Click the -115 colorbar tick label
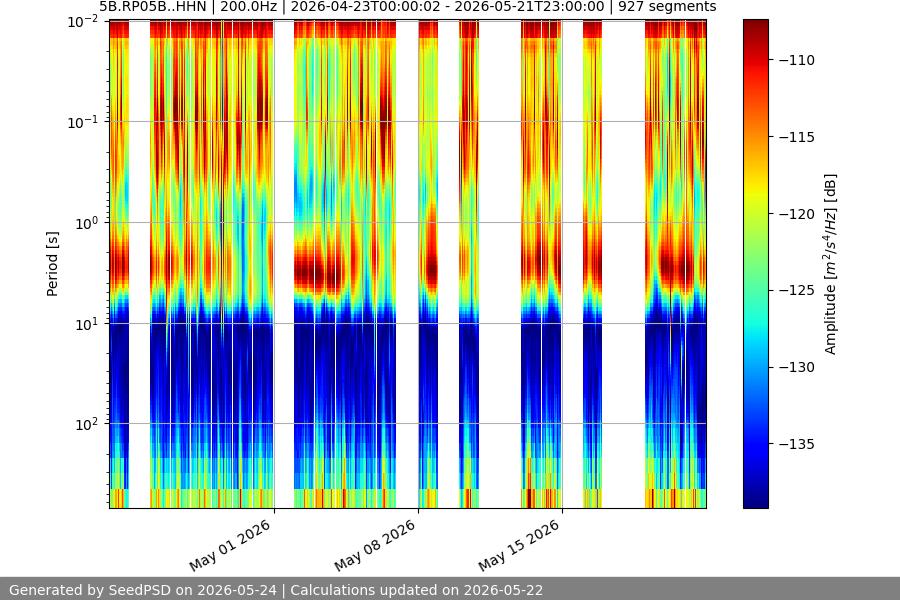This screenshot has height=600, width=900. [x=797, y=137]
